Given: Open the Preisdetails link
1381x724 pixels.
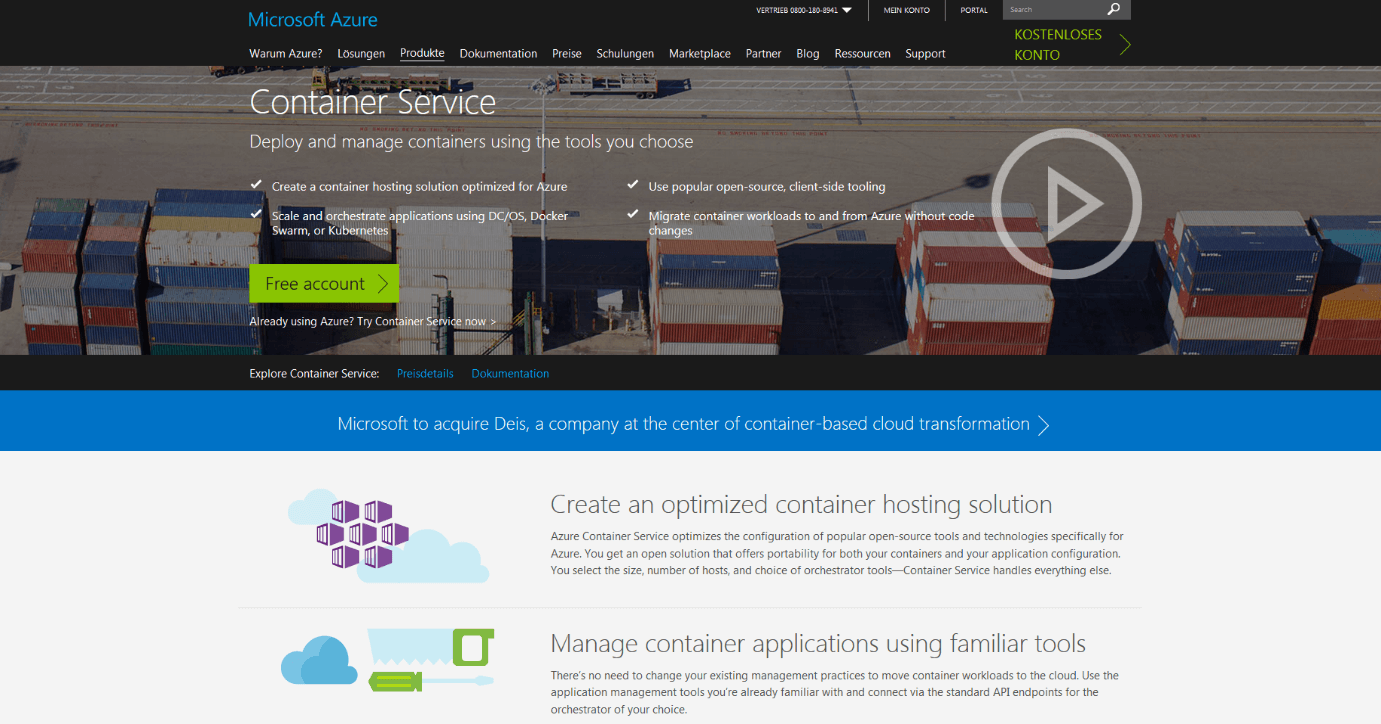Looking at the screenshot, I should tap(425, 373).
